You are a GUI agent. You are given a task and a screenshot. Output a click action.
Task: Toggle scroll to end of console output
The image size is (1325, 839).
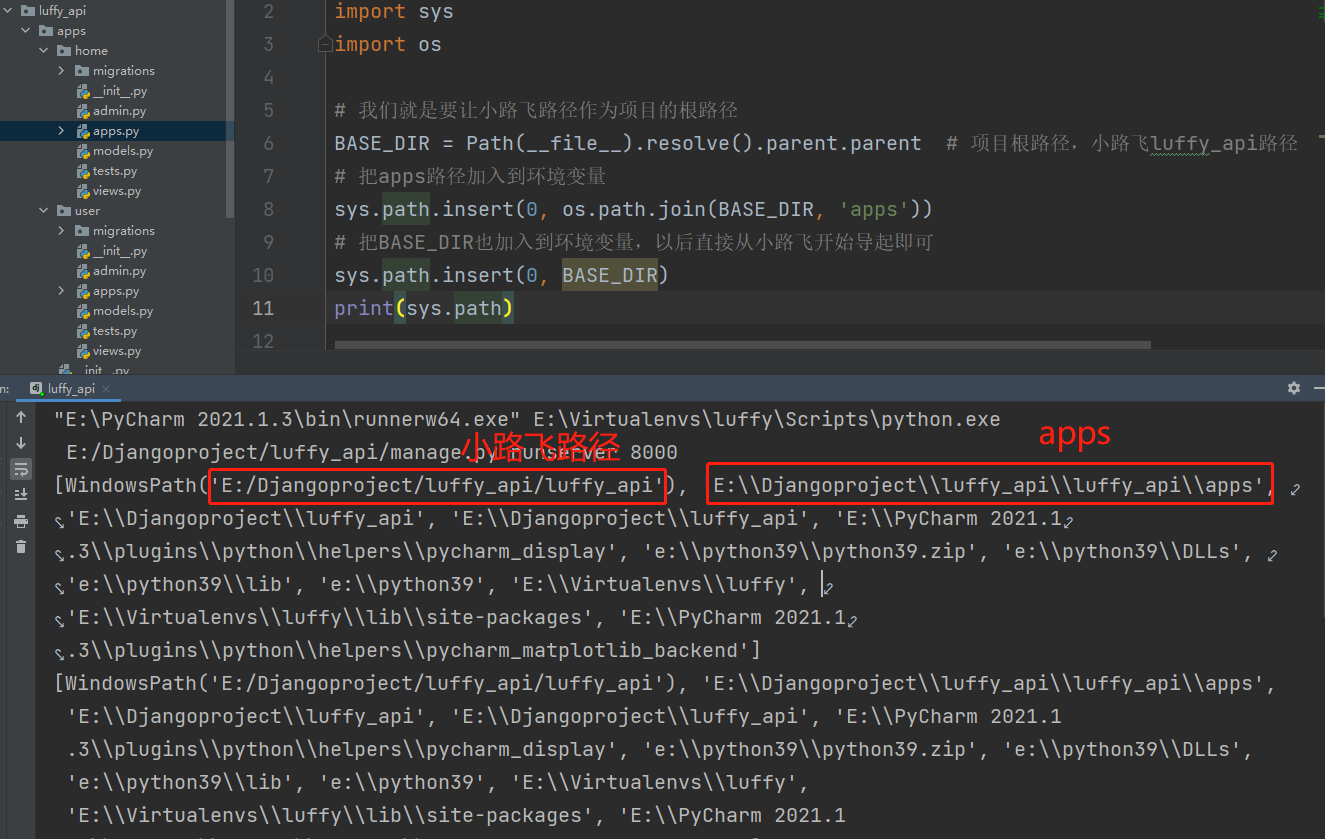[x=21, y=495]
